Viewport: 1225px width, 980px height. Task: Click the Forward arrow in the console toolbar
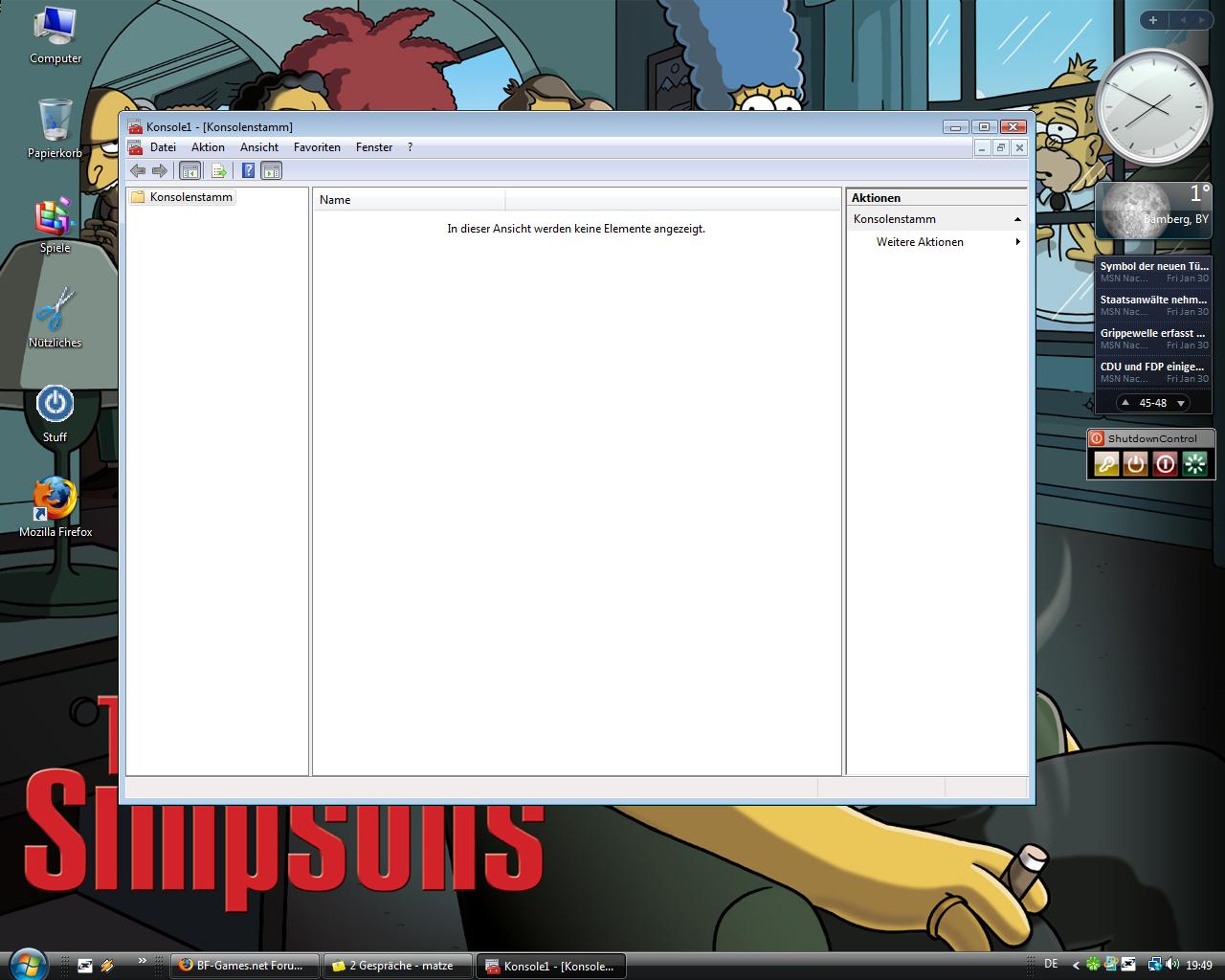(x=160, y=170)
